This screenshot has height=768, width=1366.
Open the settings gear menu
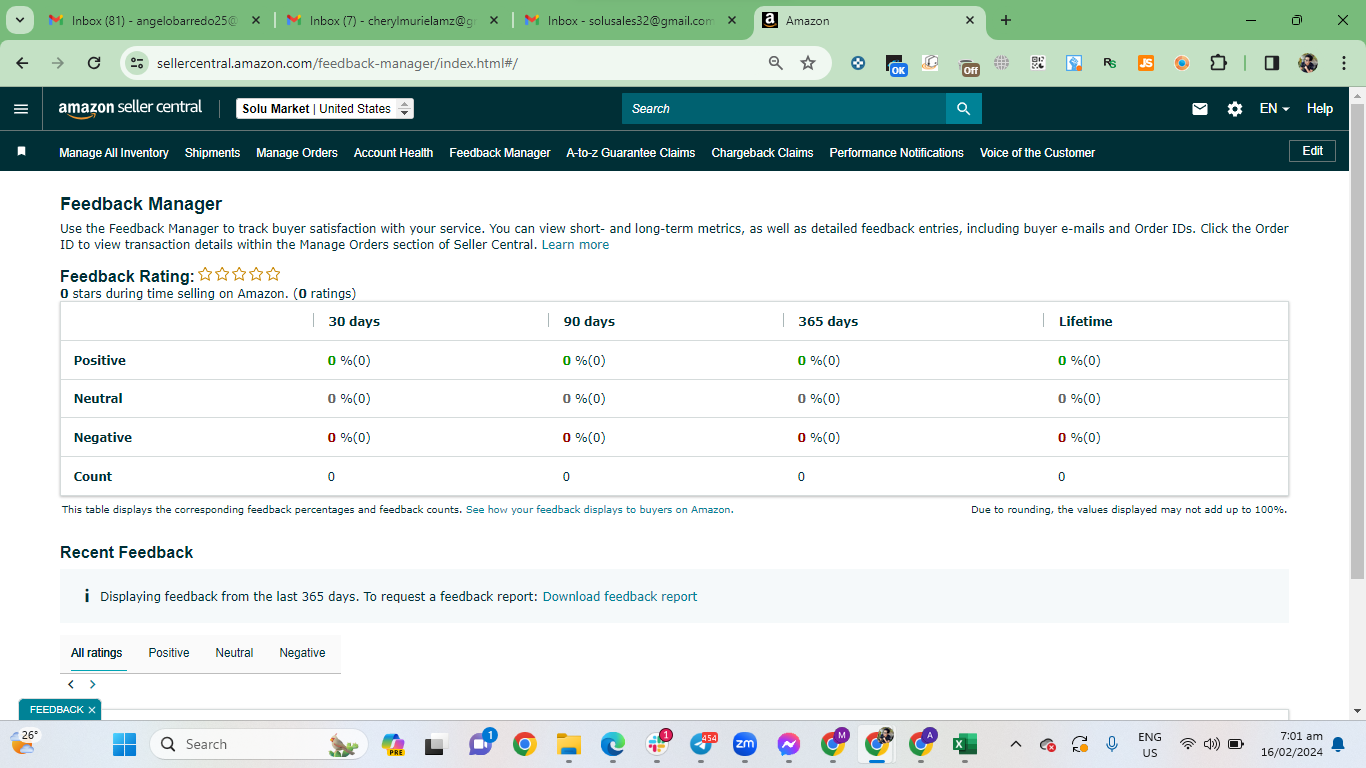pos(1235,109)
